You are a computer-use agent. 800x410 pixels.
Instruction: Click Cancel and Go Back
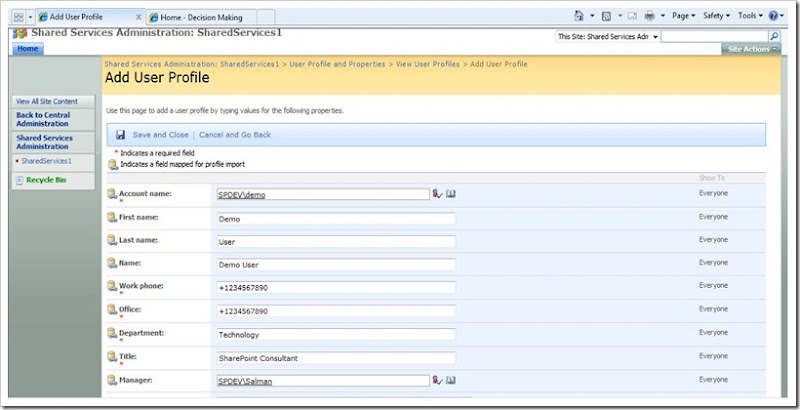235,135
